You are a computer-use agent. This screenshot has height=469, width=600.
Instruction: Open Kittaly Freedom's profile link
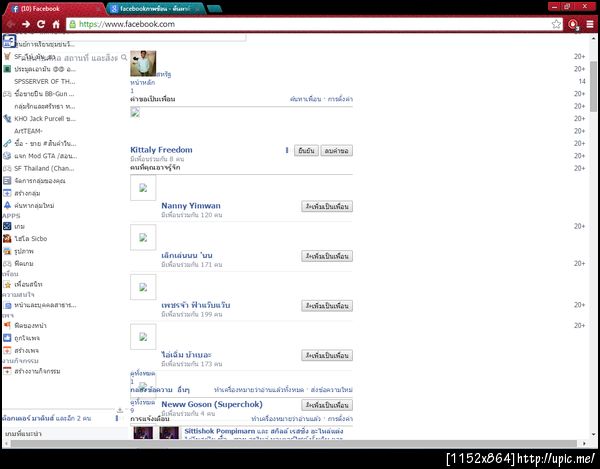tap(161, 150)
